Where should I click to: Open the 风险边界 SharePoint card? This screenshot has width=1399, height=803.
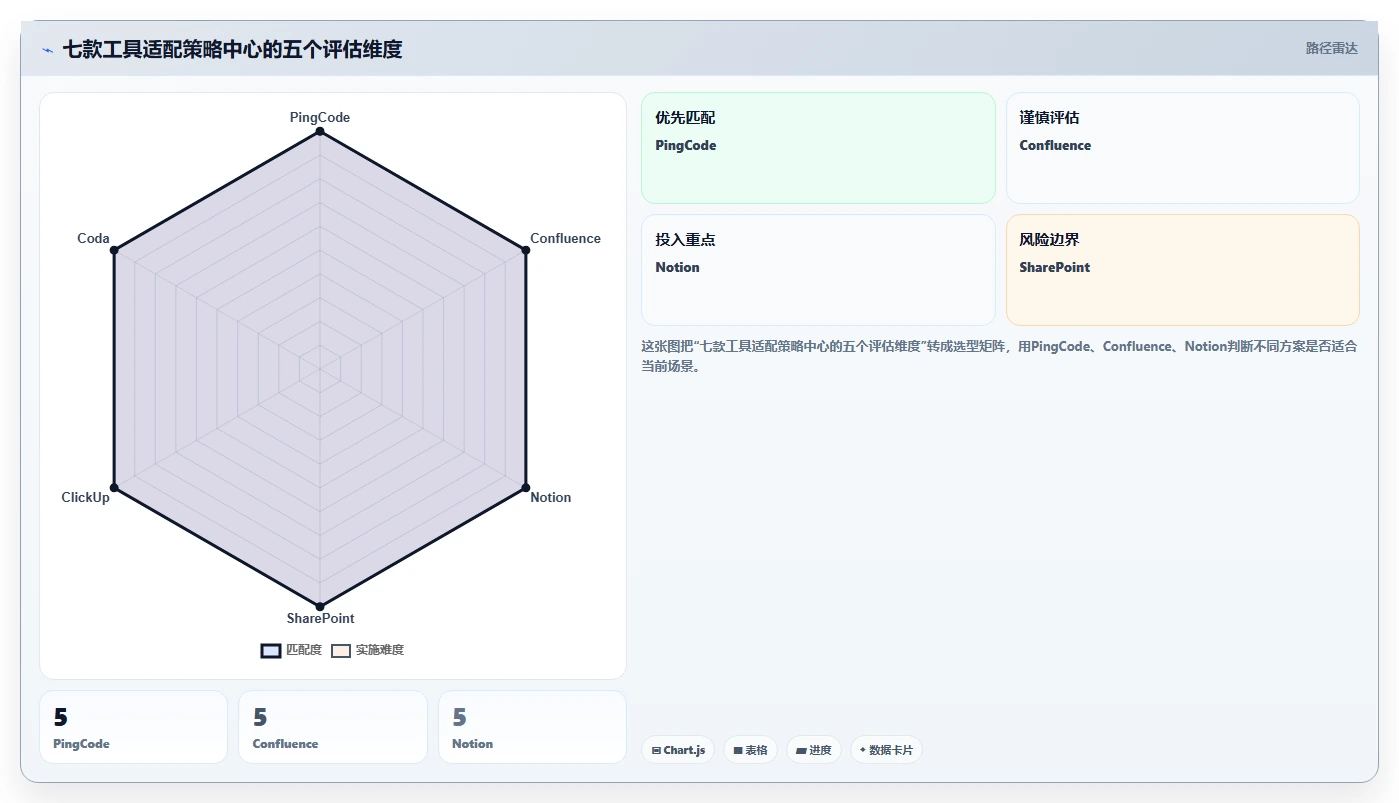(1182, 270)
